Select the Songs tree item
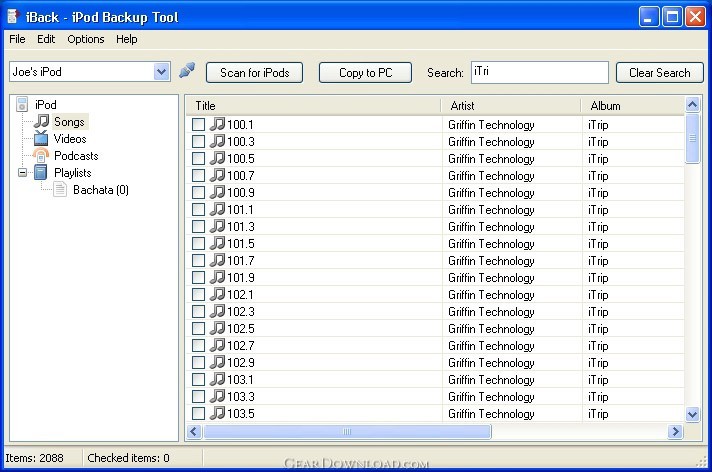The height and width of the screenshot is (472, 712). click(69, 122)
